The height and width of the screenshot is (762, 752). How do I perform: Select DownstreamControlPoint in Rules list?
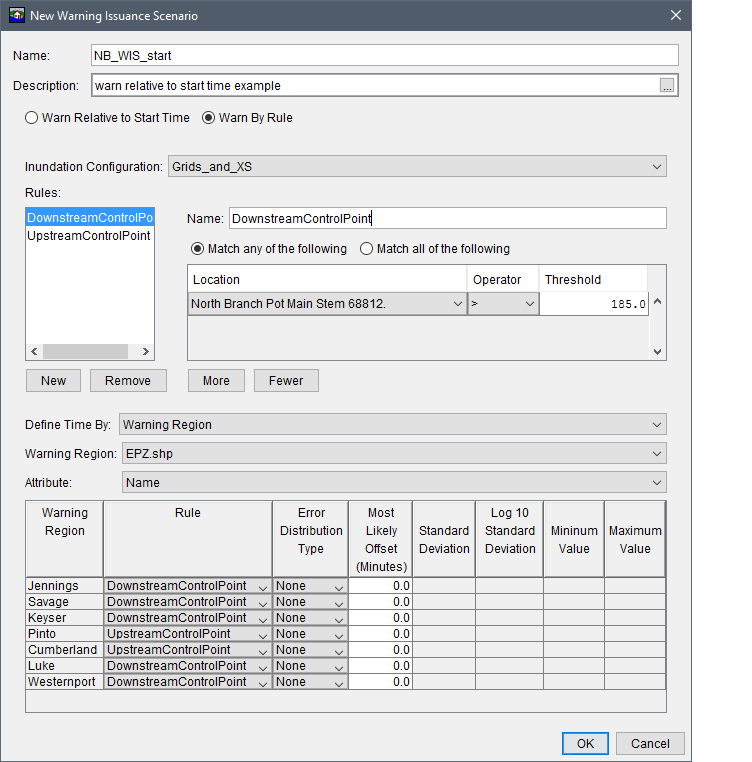coord(89,218)
